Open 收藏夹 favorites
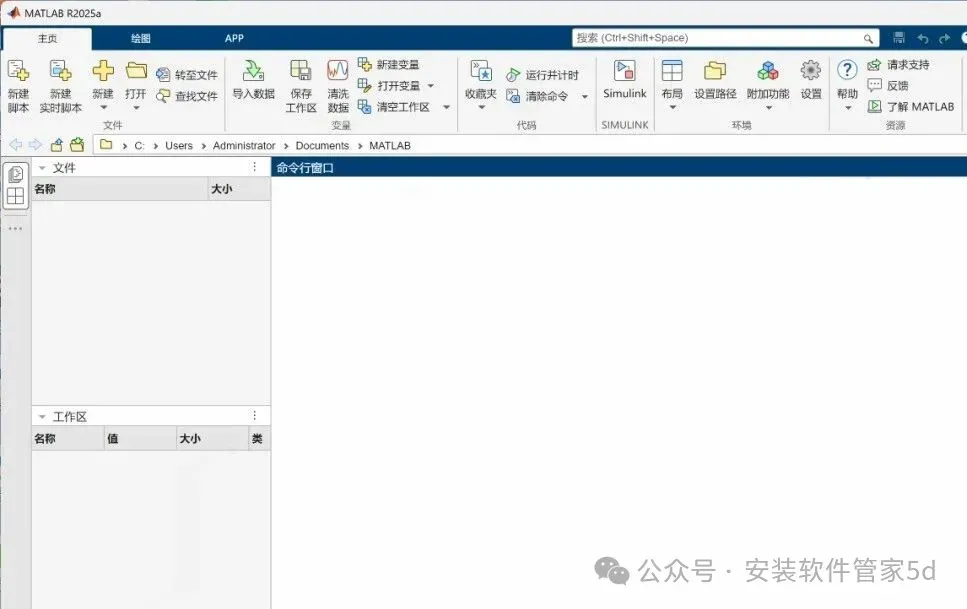Screen dimensions: 967x609 [x=480, y=80]
